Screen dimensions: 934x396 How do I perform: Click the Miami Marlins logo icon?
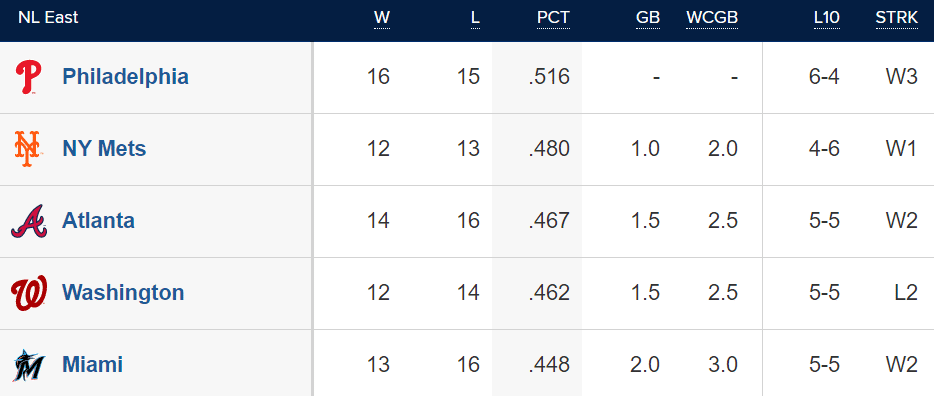pyautogui.click(x=29, y=365)
